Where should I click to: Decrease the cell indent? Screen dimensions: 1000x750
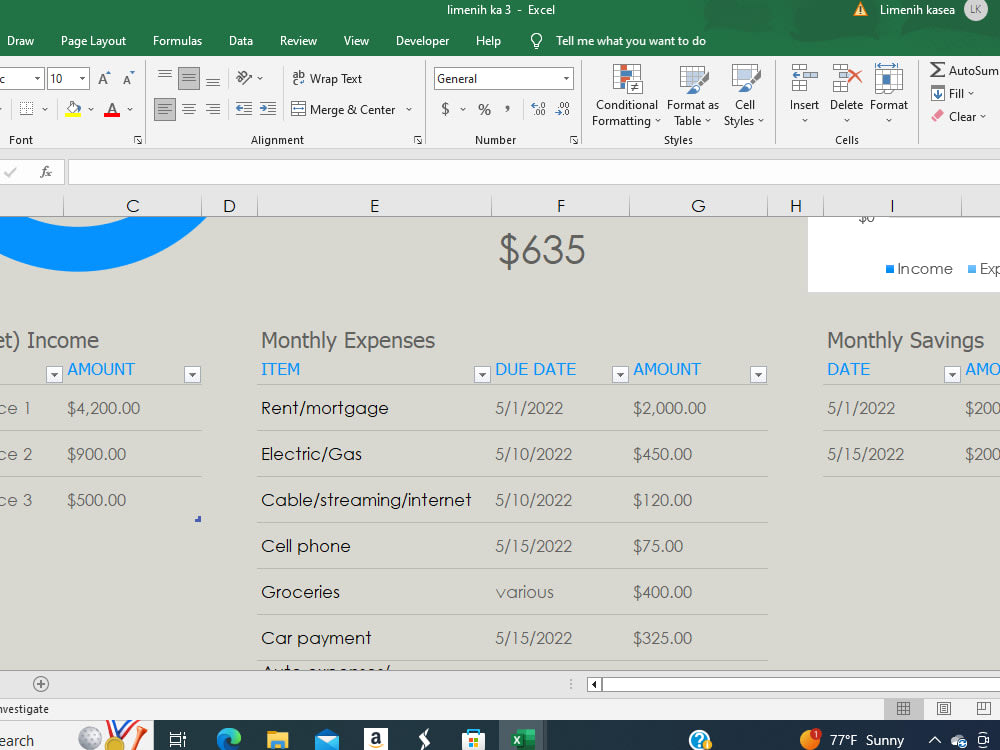(244, 109)
